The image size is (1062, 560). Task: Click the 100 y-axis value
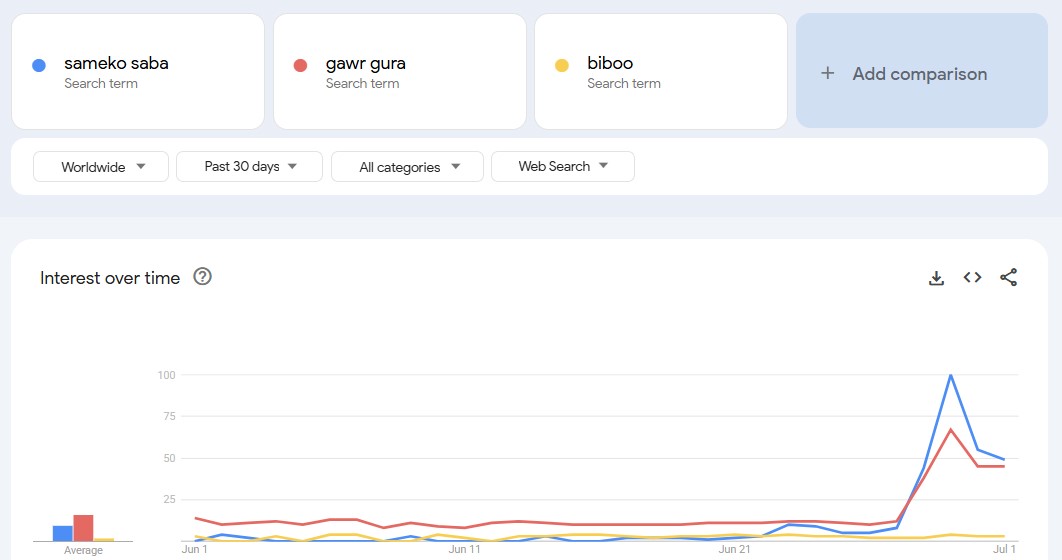click(x=167, y=375)
